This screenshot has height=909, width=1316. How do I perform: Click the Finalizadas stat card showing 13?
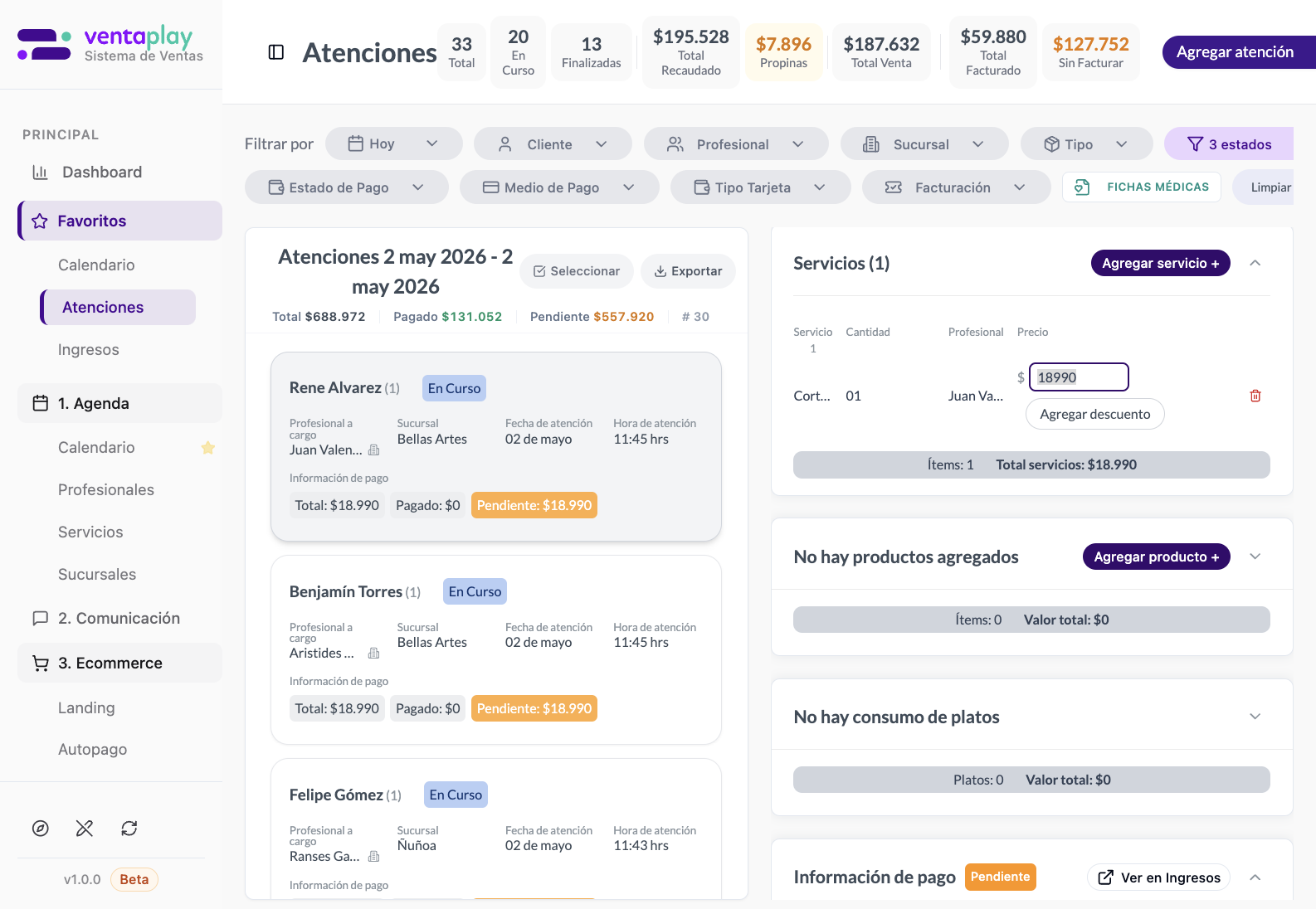(x=592, y=52)
